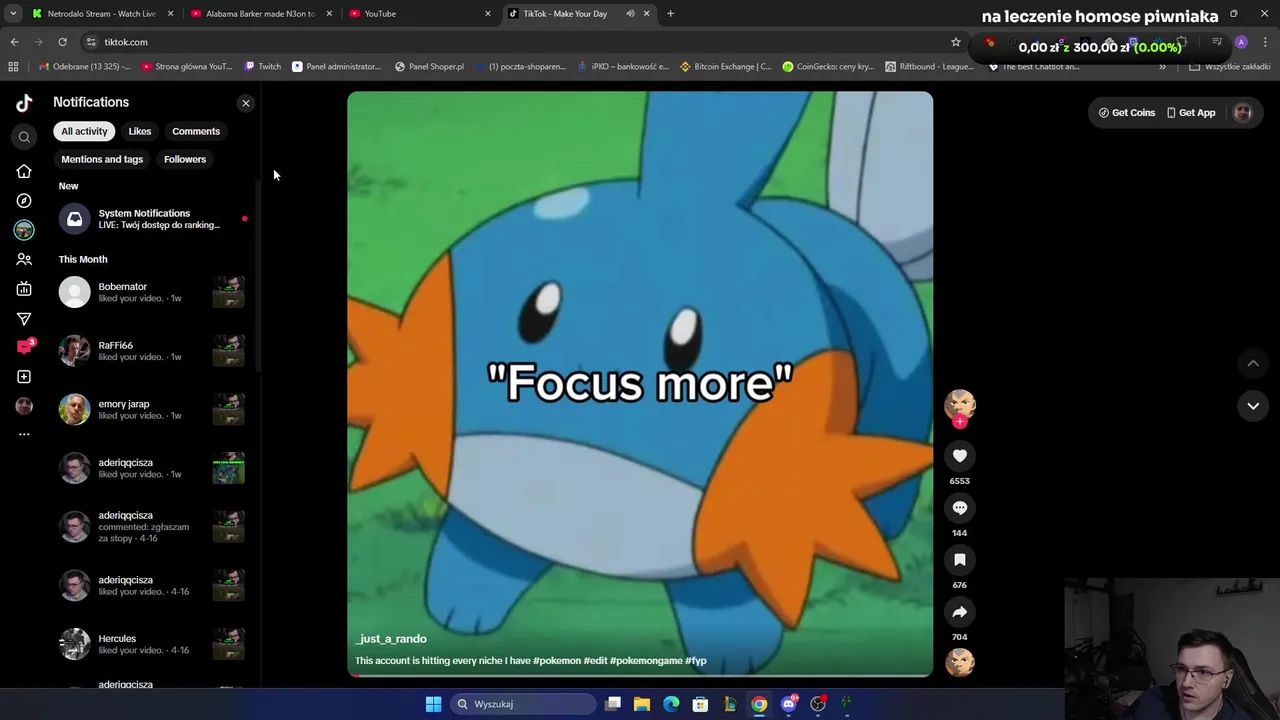Bookmark the video with save icon

coord(960,560)
